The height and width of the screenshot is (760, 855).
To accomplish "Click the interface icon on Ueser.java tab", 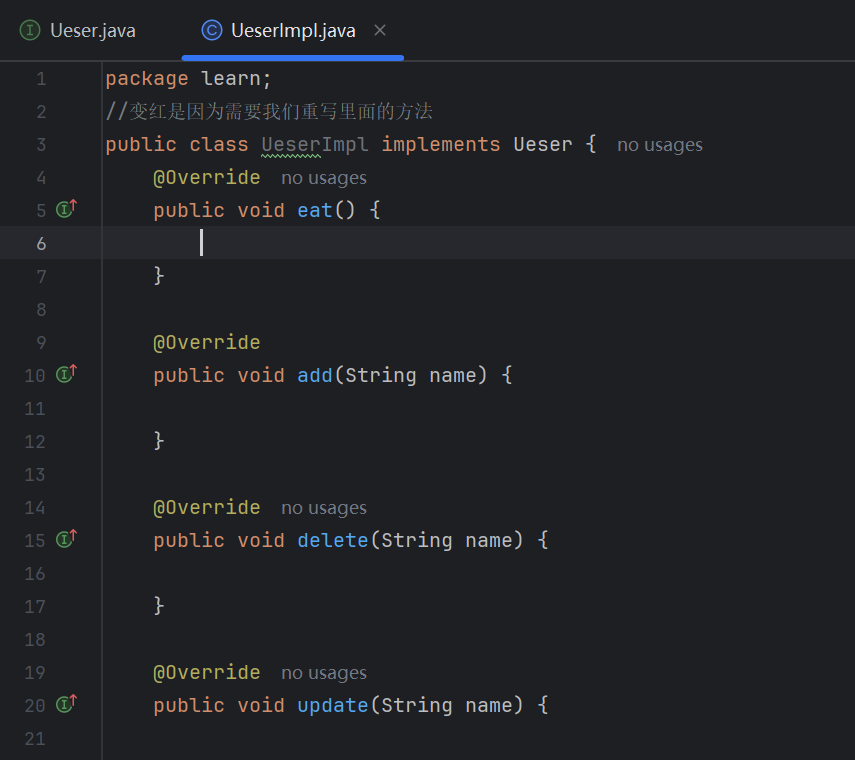I will point(30,30).
